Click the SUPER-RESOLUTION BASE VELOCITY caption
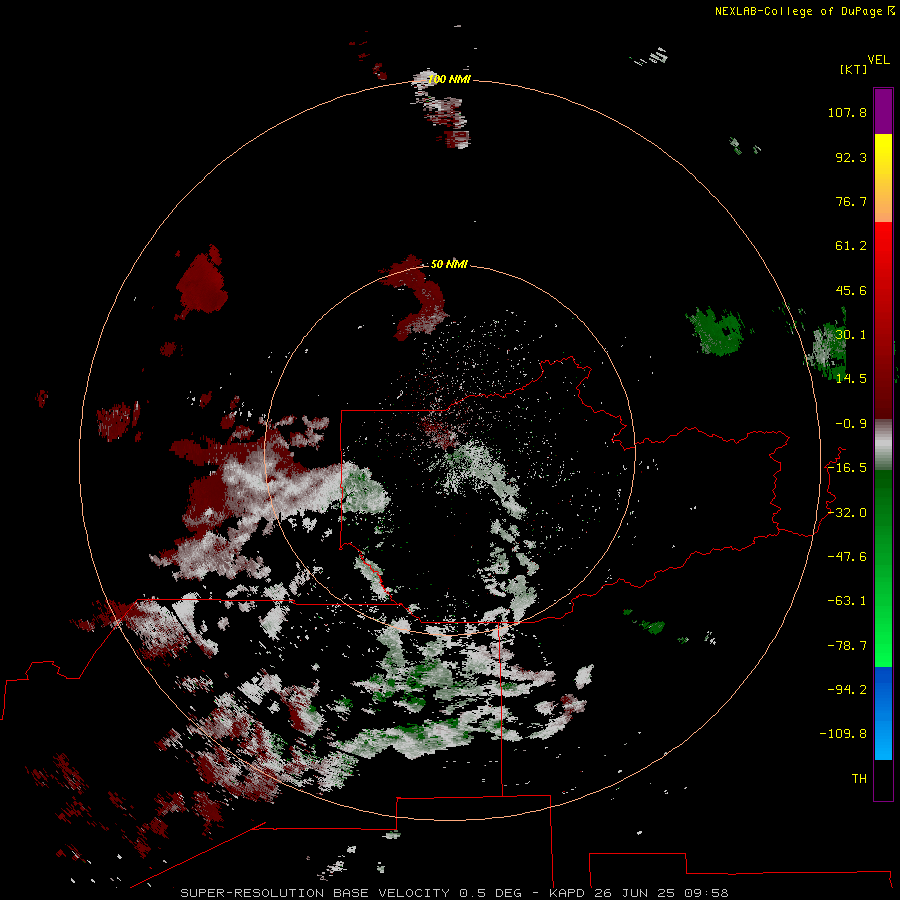Viewport: 900px width, 900px height. (315, 893)
